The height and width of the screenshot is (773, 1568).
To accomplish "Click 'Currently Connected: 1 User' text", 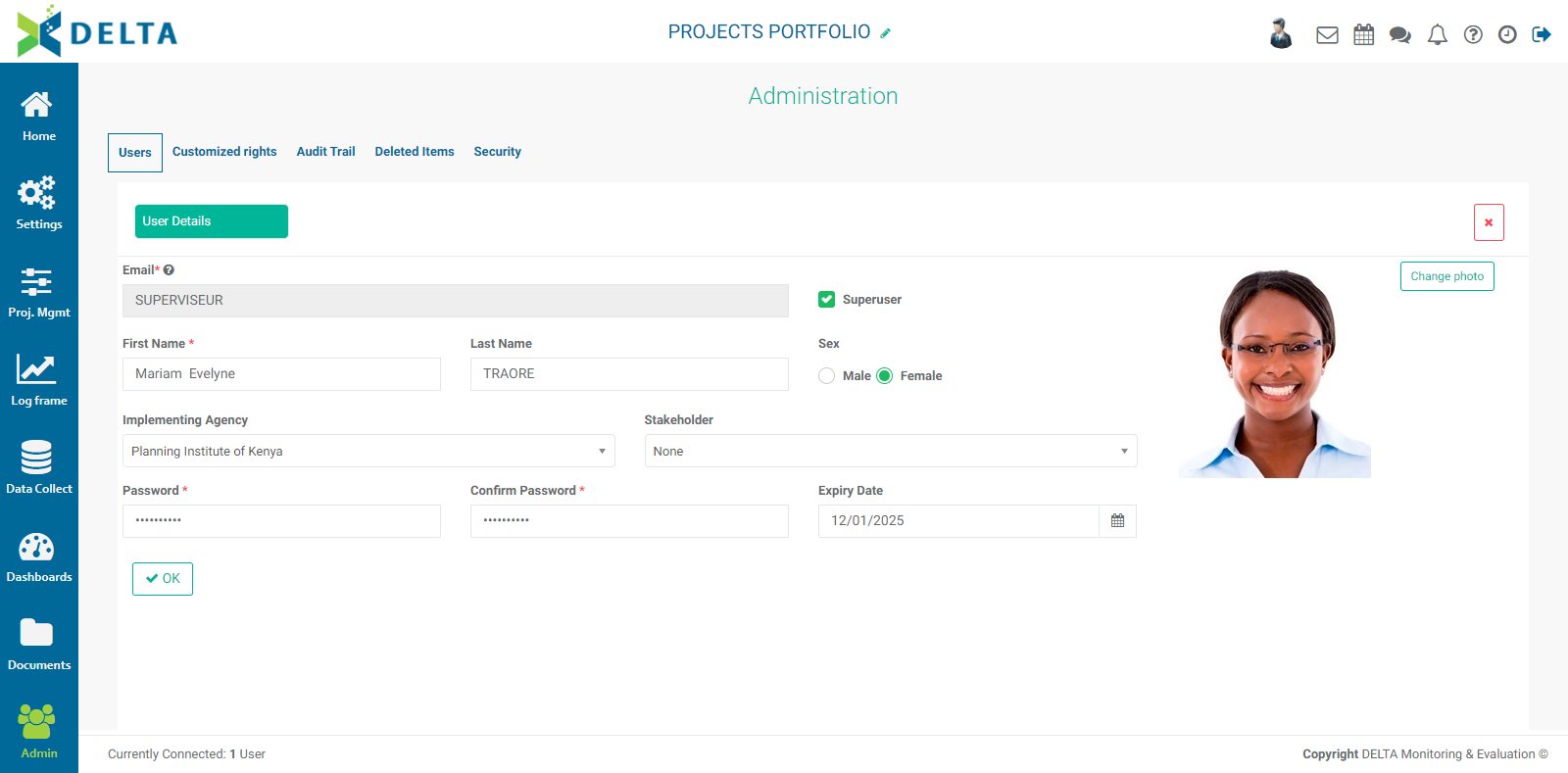I will click(x=186, y=754).
